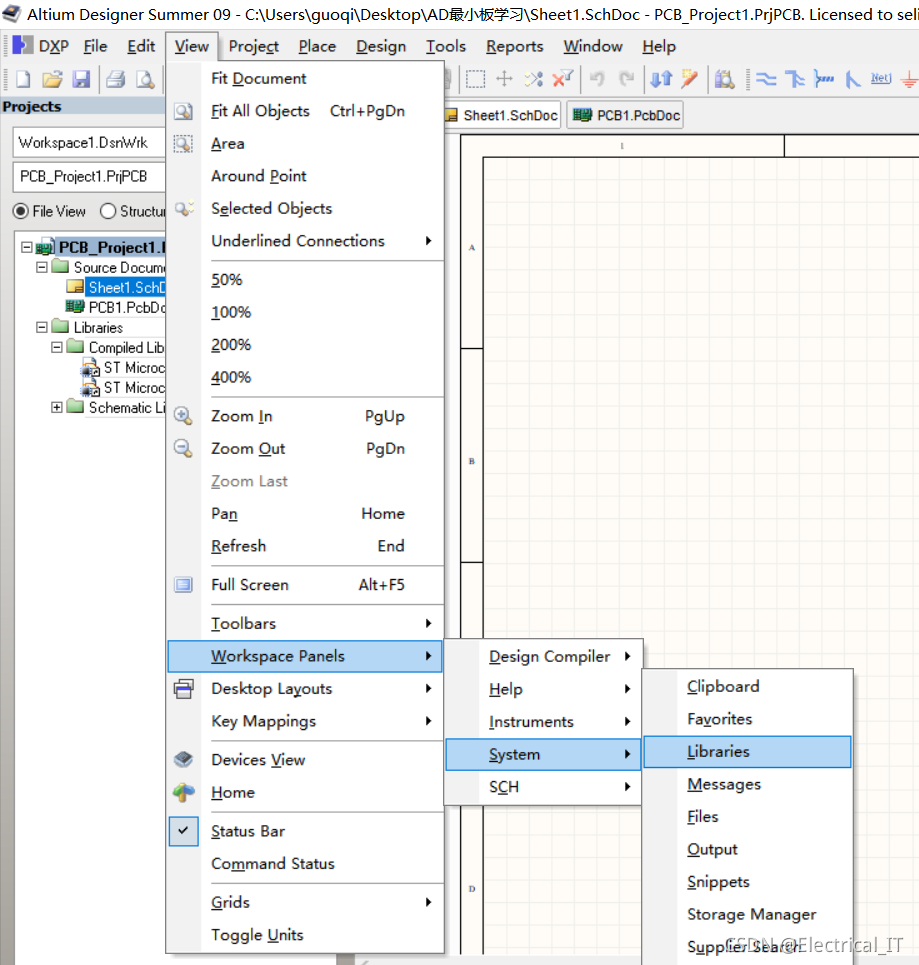The image size is (919, 965).
Task: Open the Instruments submenu
Action: pyautogui.click(x=544, y=722)
